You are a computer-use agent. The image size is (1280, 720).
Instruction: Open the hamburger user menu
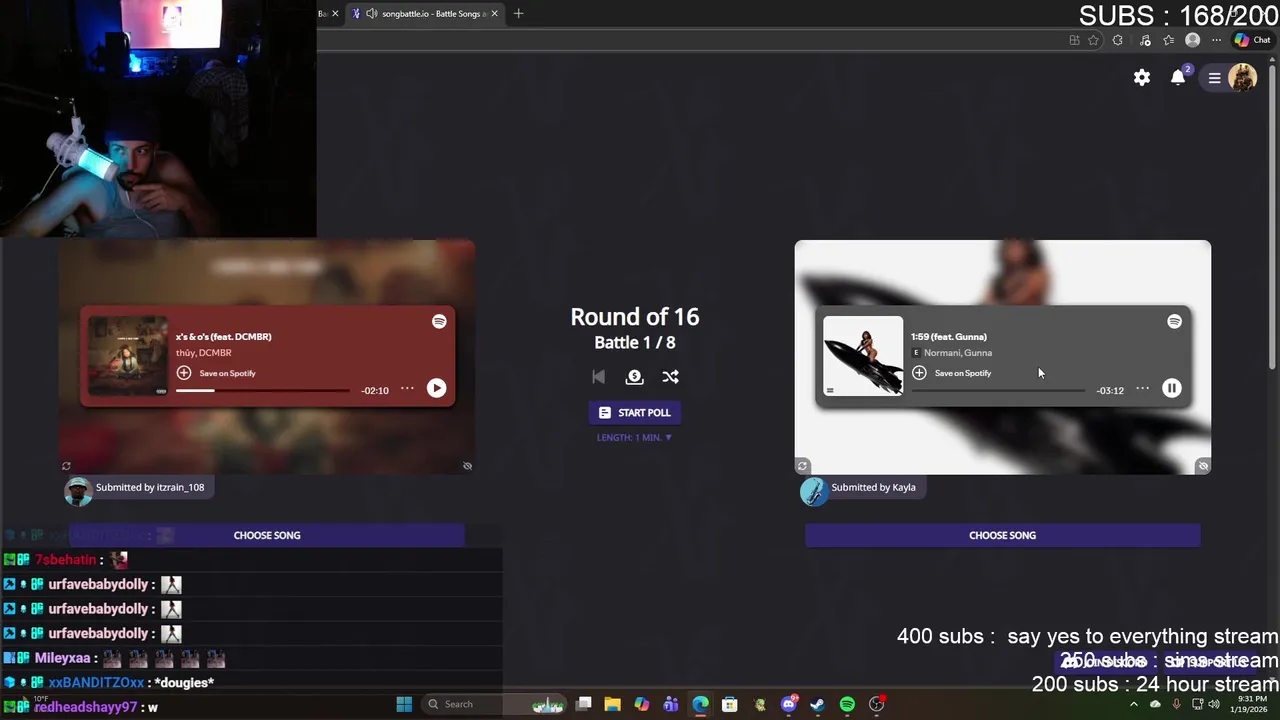tap(1215, 78)
